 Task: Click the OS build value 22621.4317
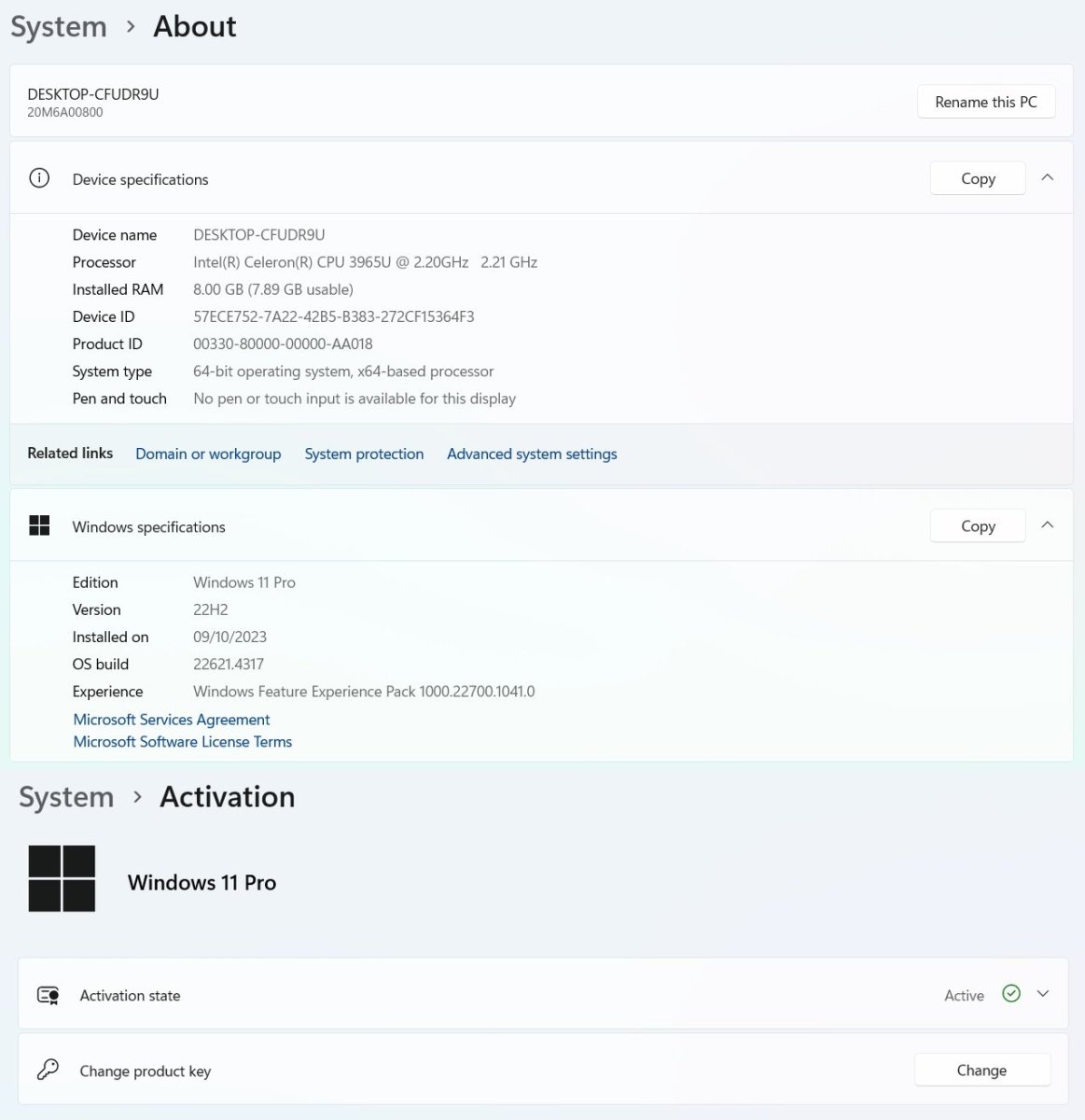click(x=229, y=665)
